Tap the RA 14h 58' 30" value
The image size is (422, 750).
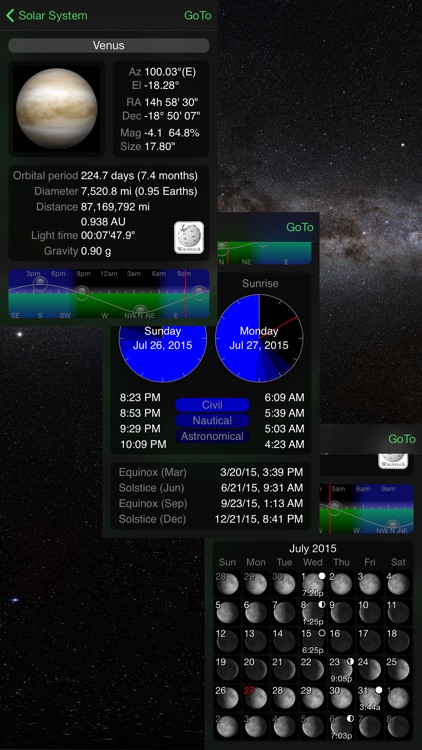(x=171, y=101)
